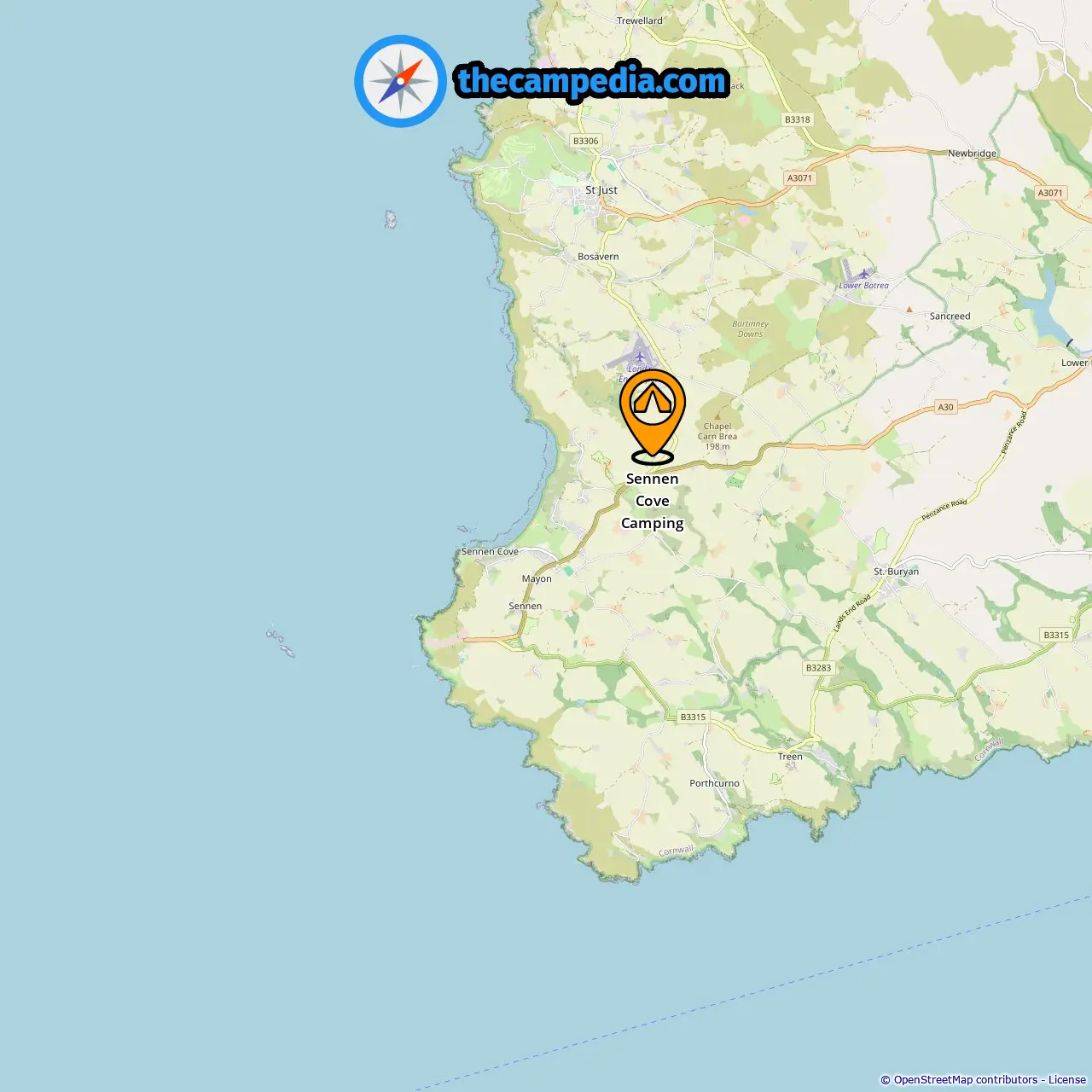
Task: Click the B3283 road shield
Action: [x=818, y=668]
